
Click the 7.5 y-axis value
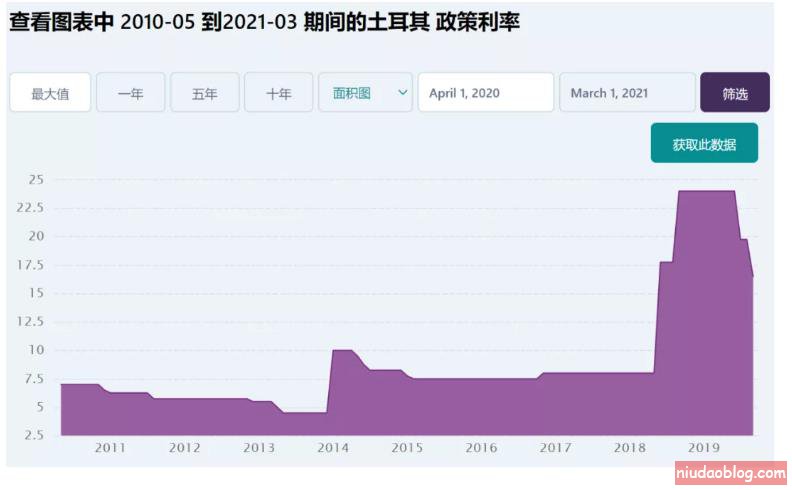point(34,378)
